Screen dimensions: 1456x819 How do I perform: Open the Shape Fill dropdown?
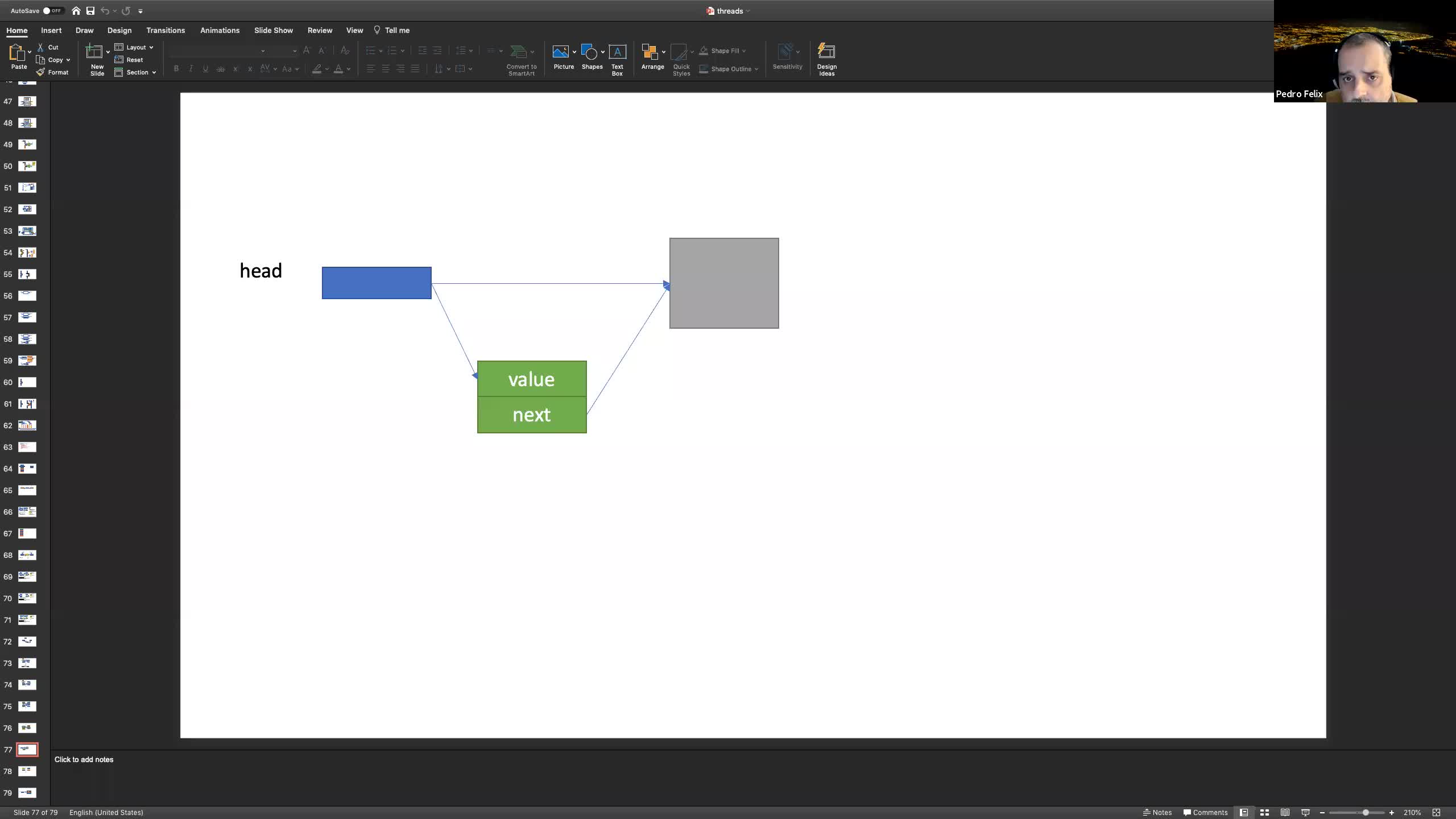[722, 51]
